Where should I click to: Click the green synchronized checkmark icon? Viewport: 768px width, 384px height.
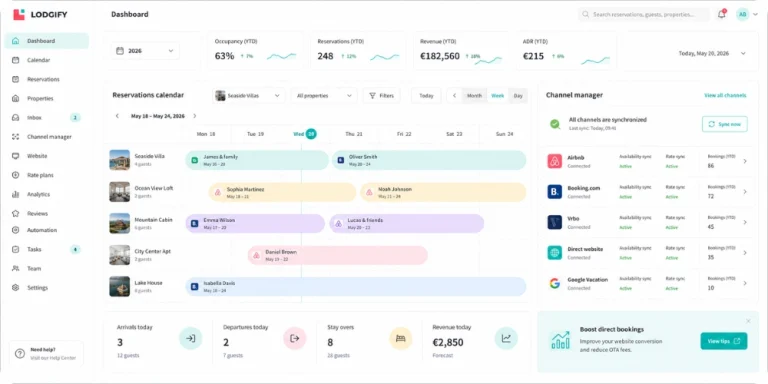(555, 124)
